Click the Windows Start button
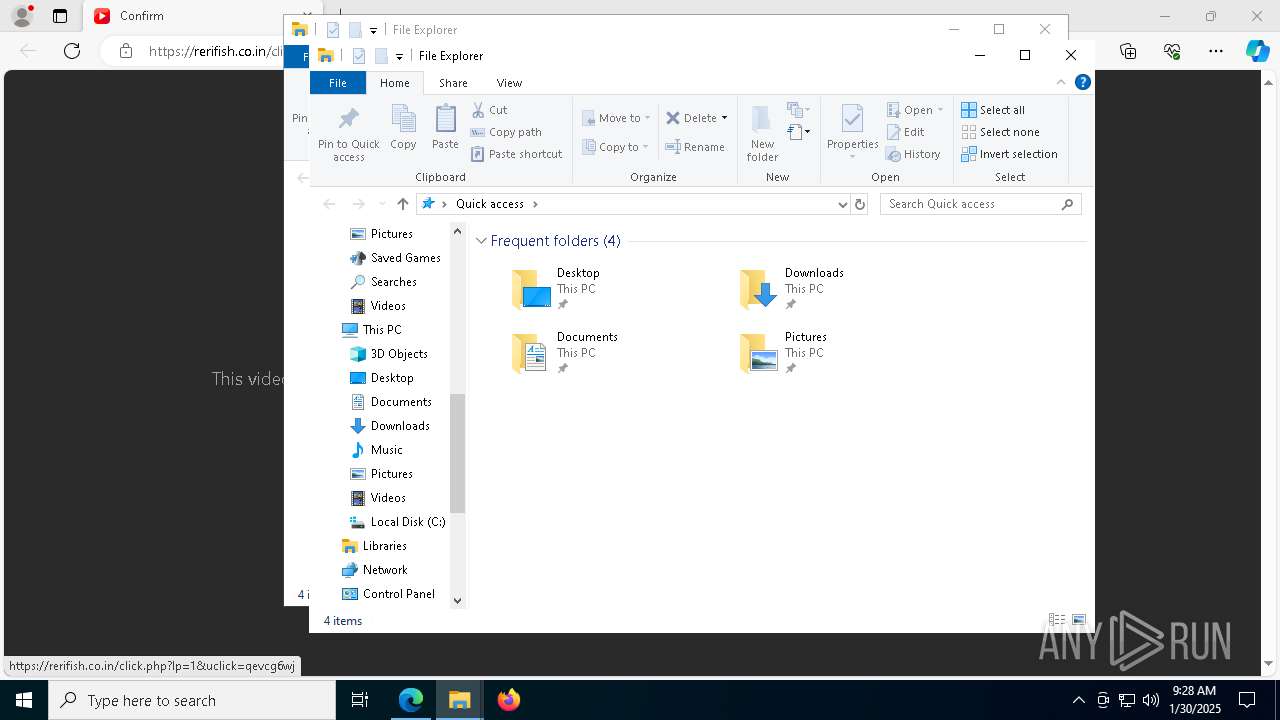 24,700
